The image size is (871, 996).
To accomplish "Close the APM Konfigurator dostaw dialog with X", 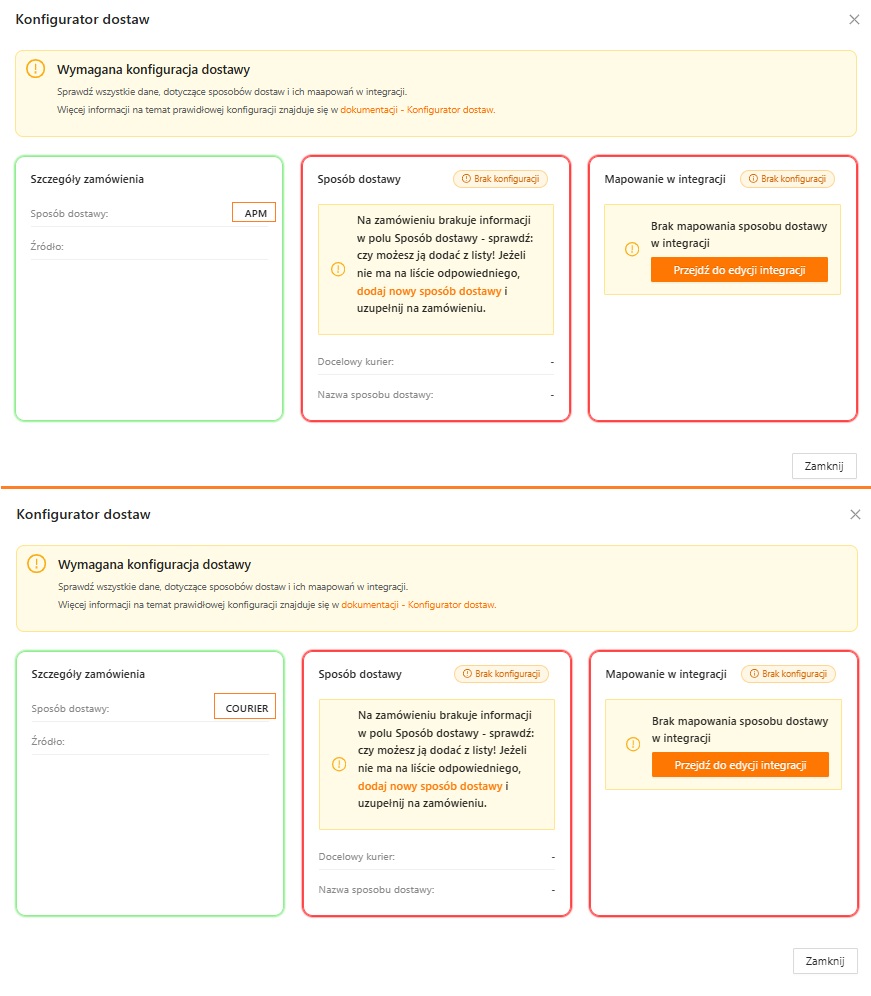I will coord(854,19).
